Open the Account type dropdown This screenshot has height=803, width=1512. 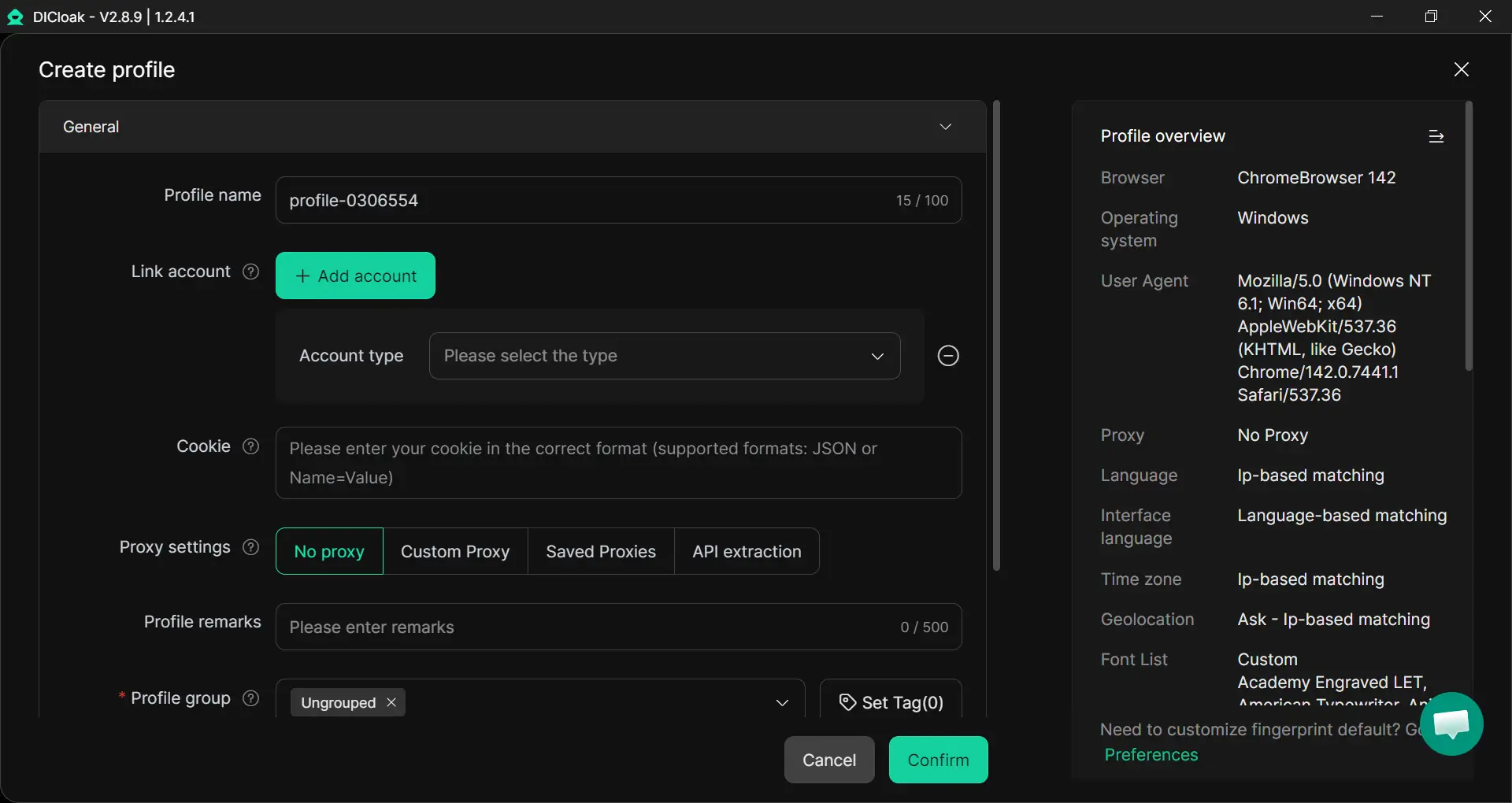(x=664, y=356)
